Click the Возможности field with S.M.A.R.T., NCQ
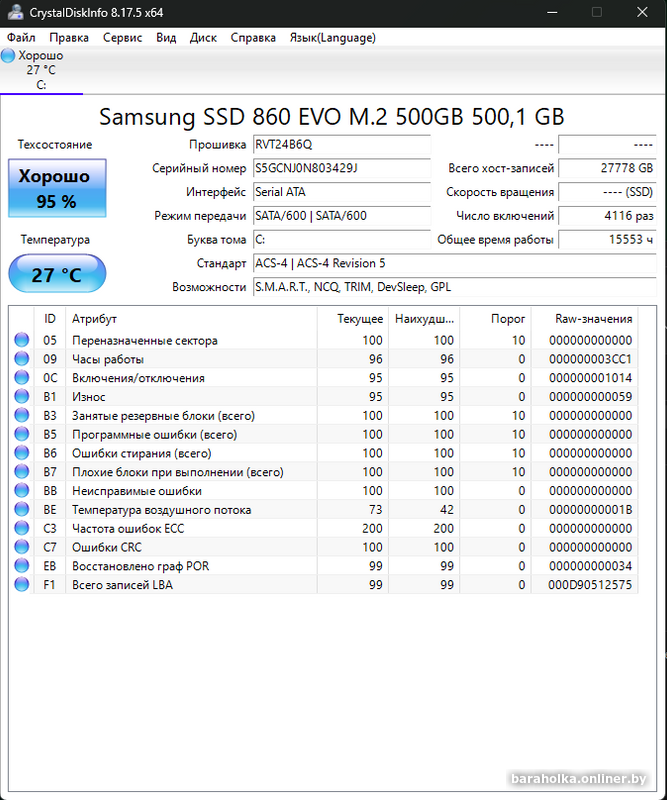 click(455, 287)
